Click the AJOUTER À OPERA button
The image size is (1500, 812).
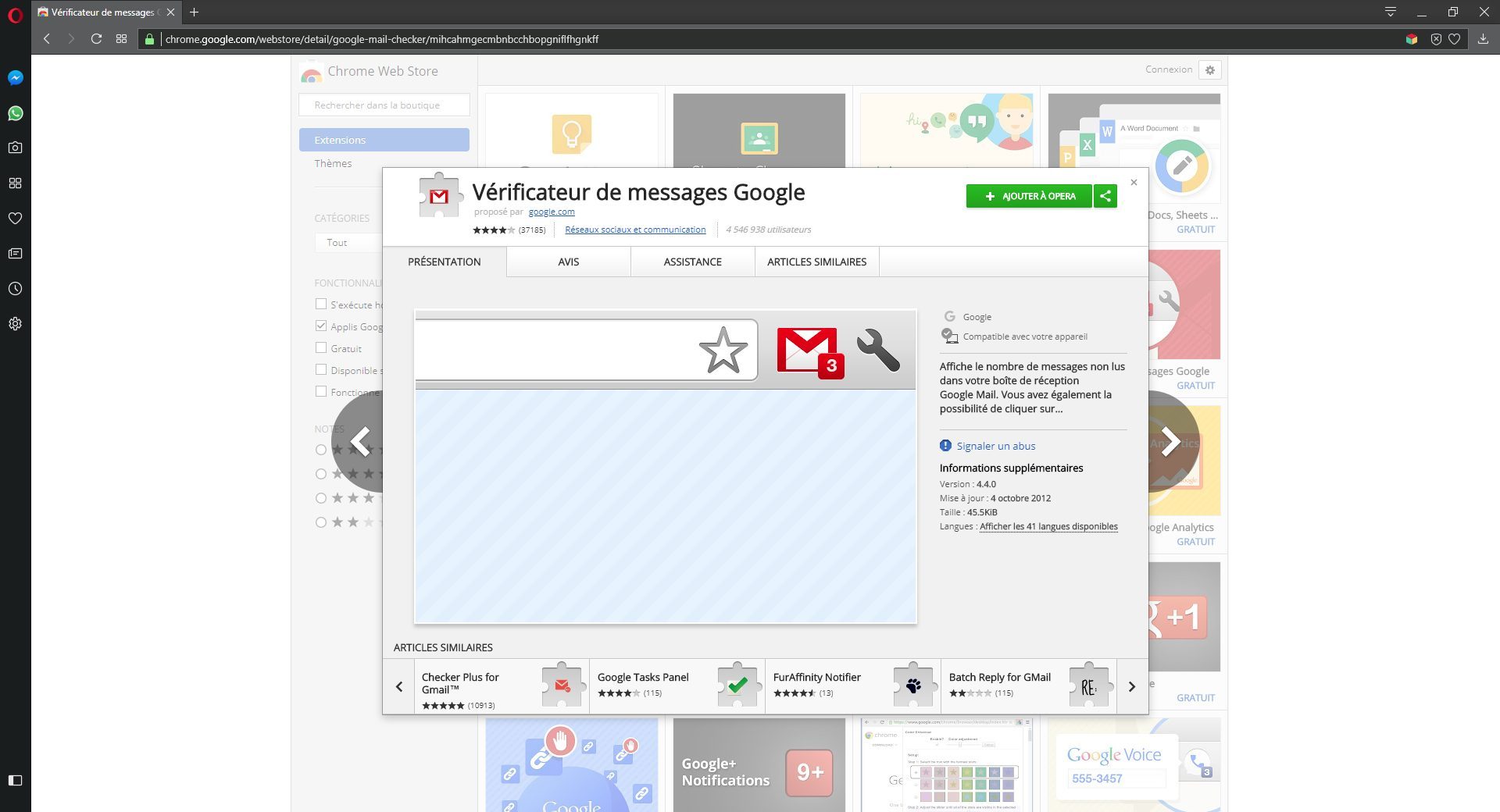point(1029,196)
